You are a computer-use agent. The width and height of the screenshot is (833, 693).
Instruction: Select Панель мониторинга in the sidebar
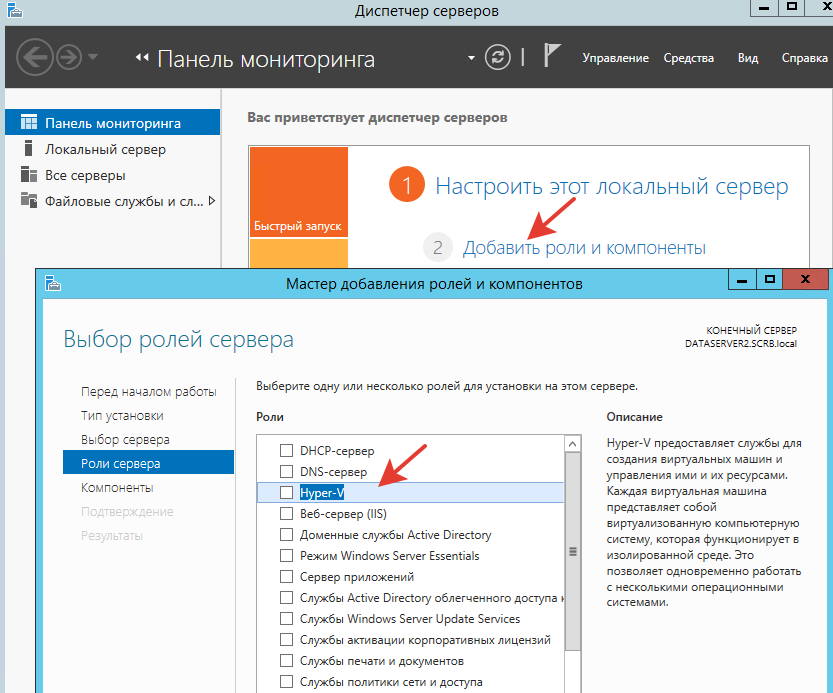point(113,123)
